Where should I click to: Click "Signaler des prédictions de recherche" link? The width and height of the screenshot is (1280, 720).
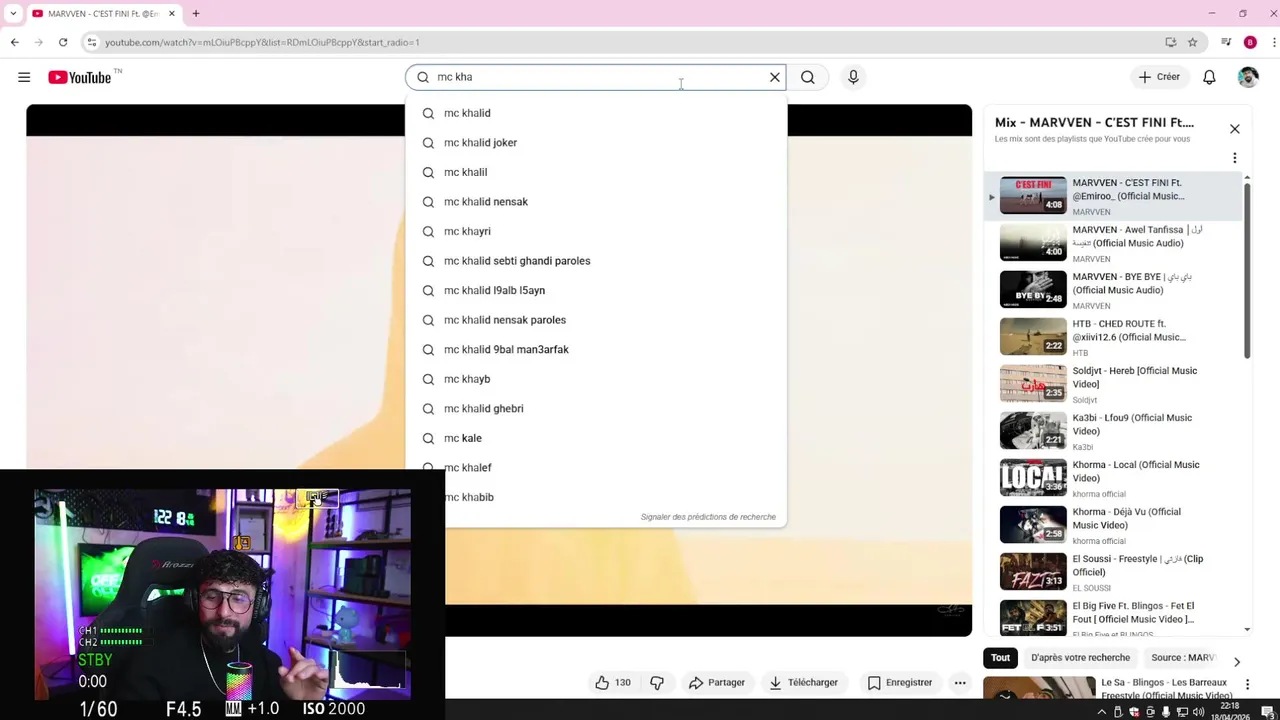coord(708,517)
